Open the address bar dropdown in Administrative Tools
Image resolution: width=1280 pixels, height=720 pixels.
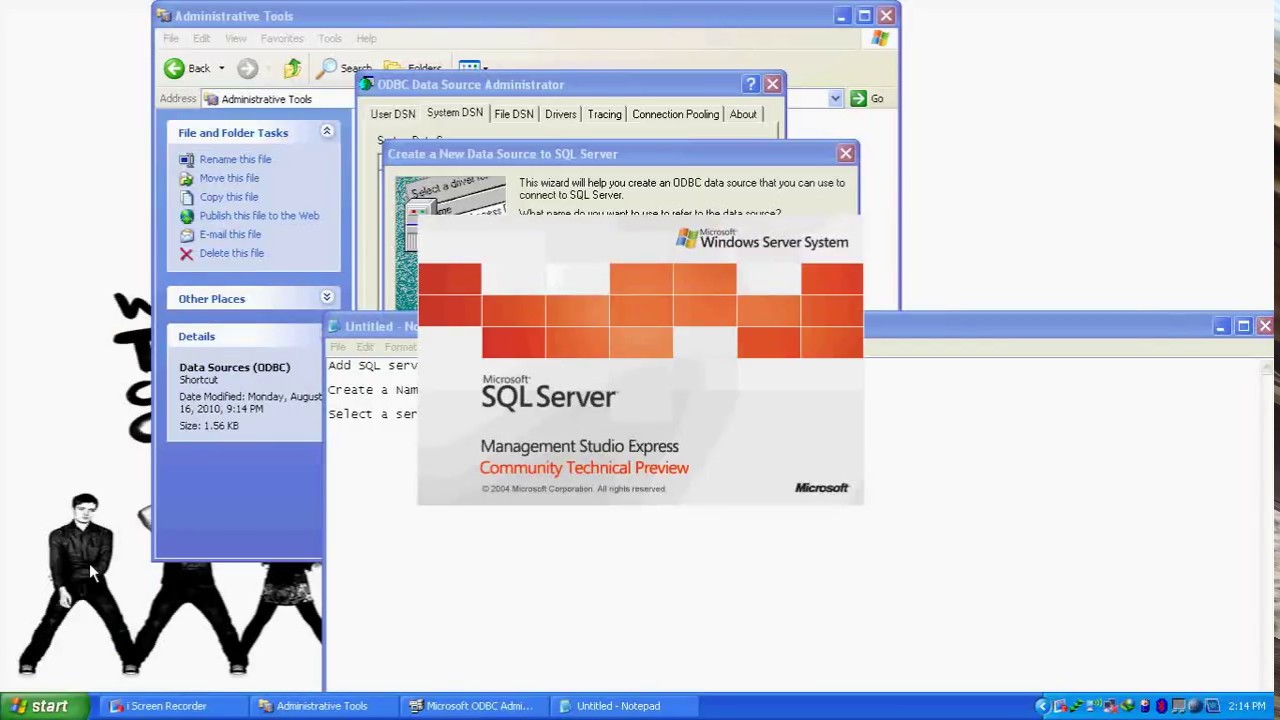(835, 98)
